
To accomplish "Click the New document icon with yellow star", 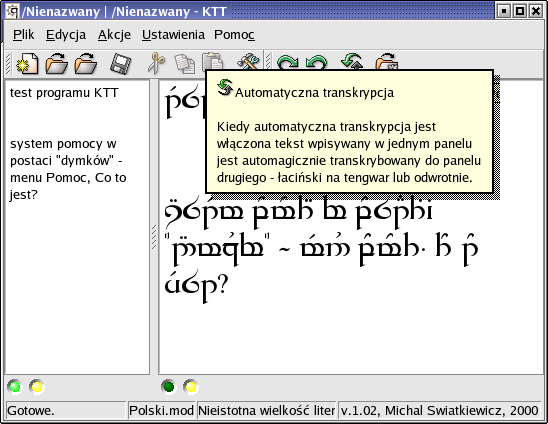I will 27,64.
